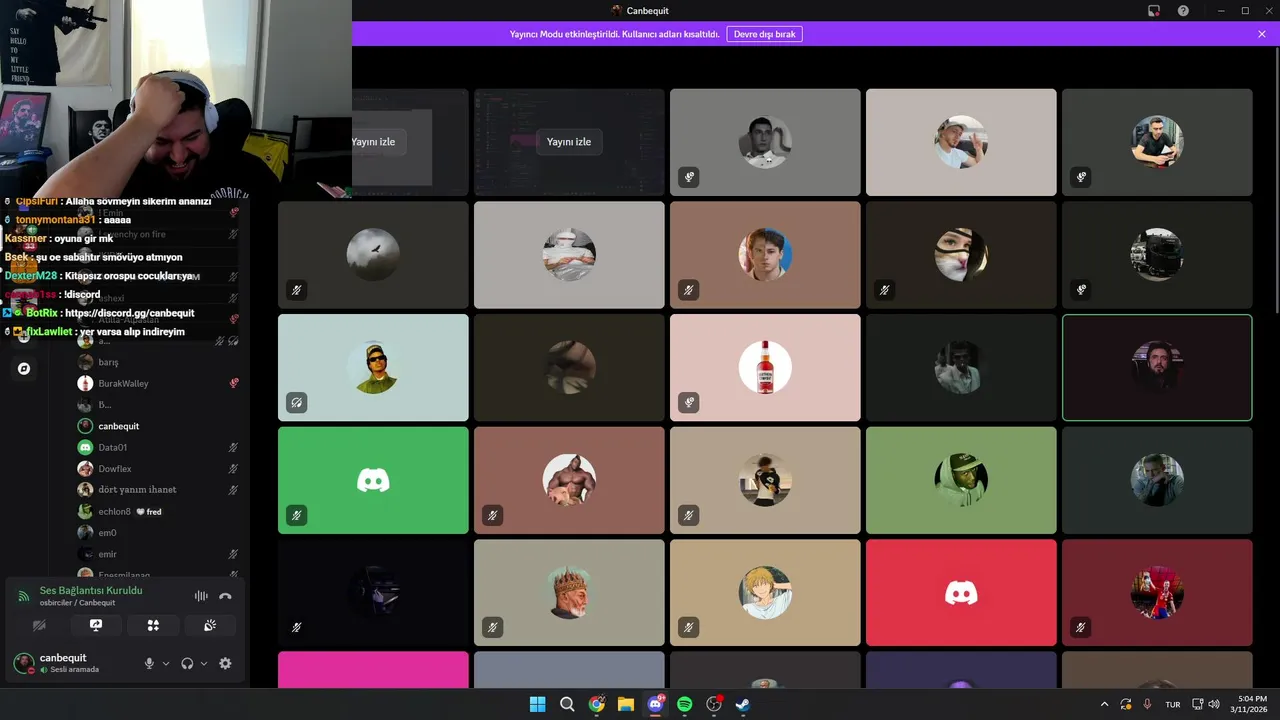The width and height of the screenshot is (1280, 720).
Task: Select BurakWalley in the voice member list
Action: click(159, 384)
